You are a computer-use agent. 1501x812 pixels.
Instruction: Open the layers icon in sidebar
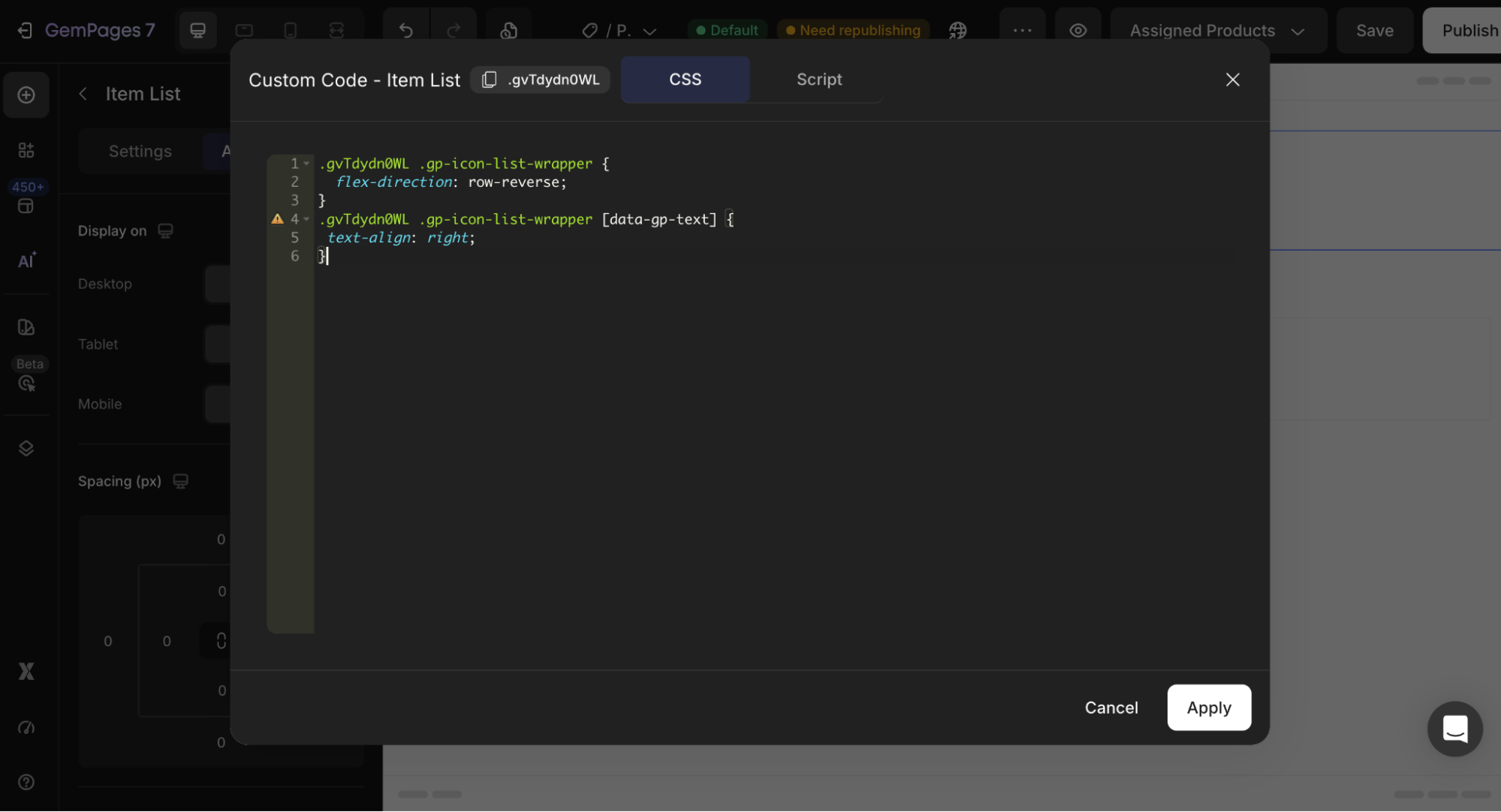[x=26, y=448]
